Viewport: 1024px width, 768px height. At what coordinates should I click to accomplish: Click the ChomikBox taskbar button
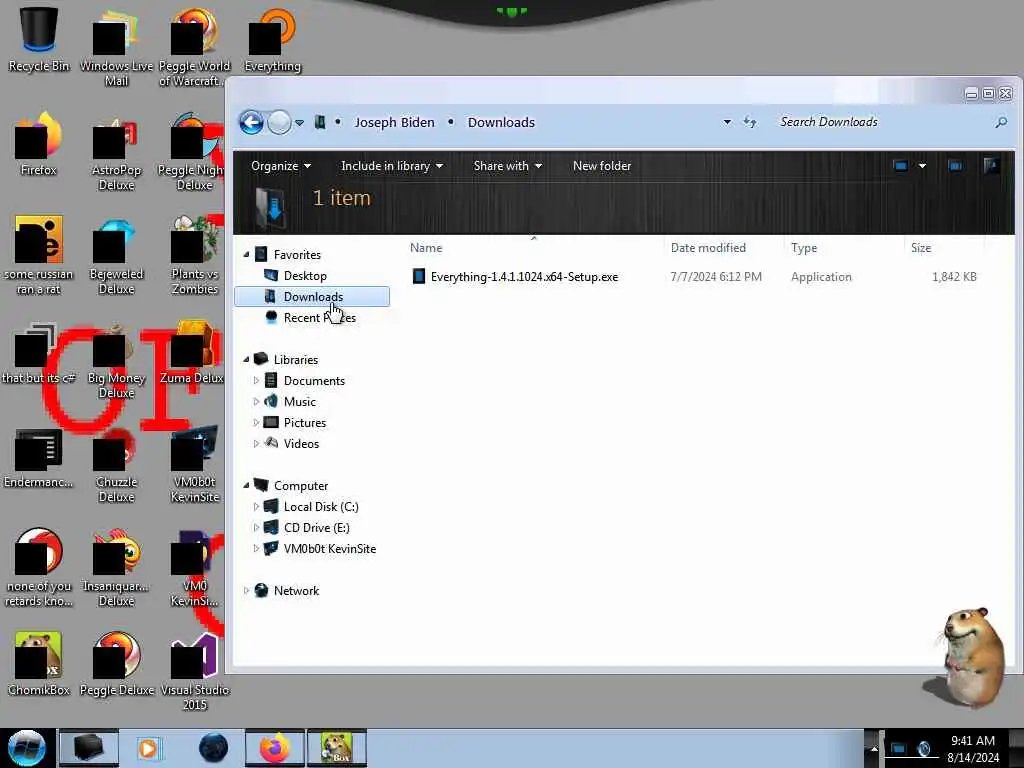tap(337, 748)
